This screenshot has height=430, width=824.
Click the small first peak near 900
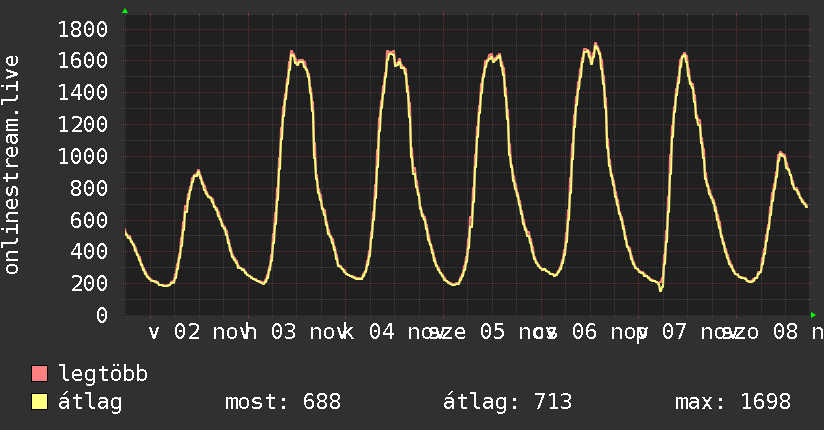[x=198, y=171]
